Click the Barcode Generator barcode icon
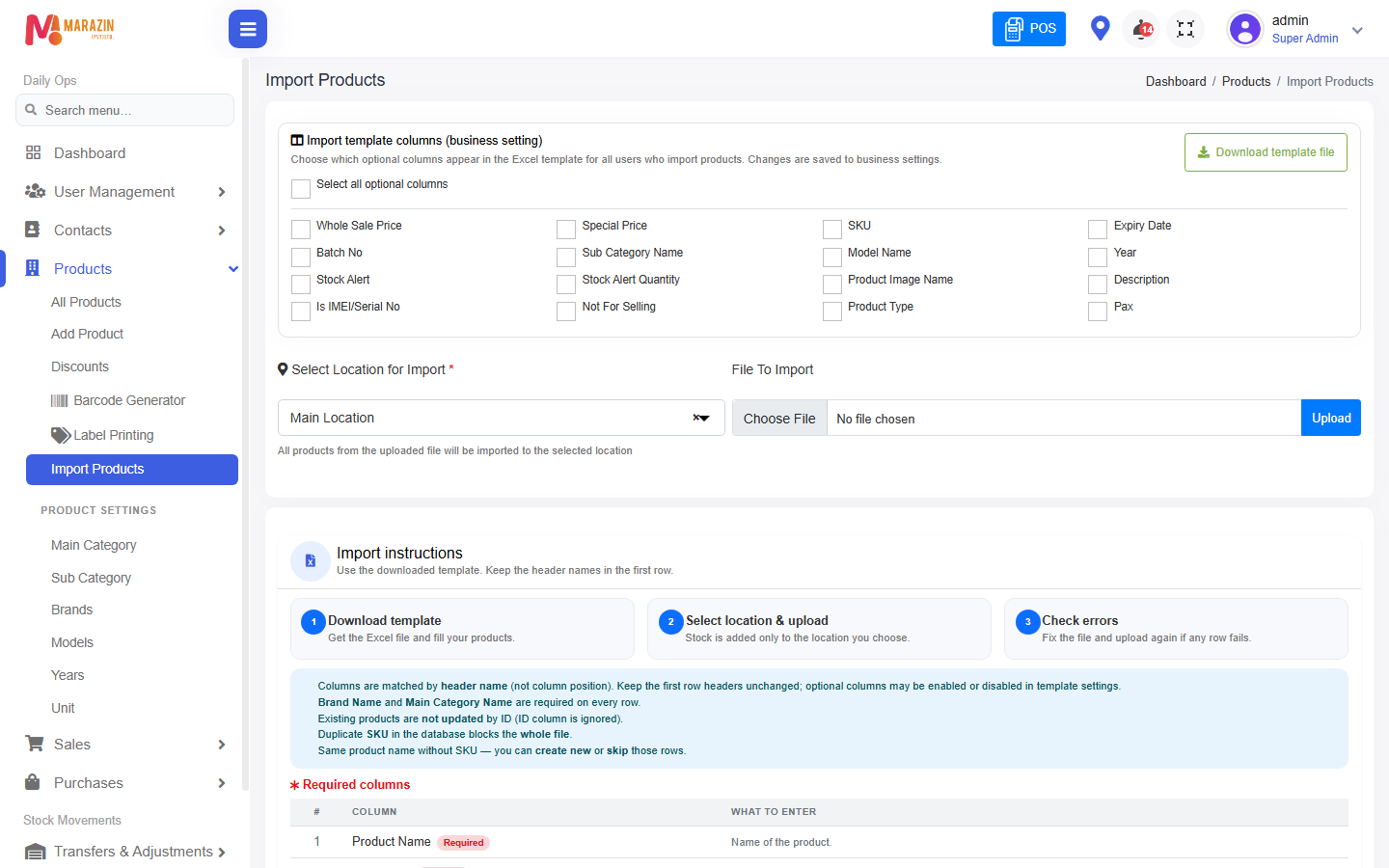 [x=60, y=400]
